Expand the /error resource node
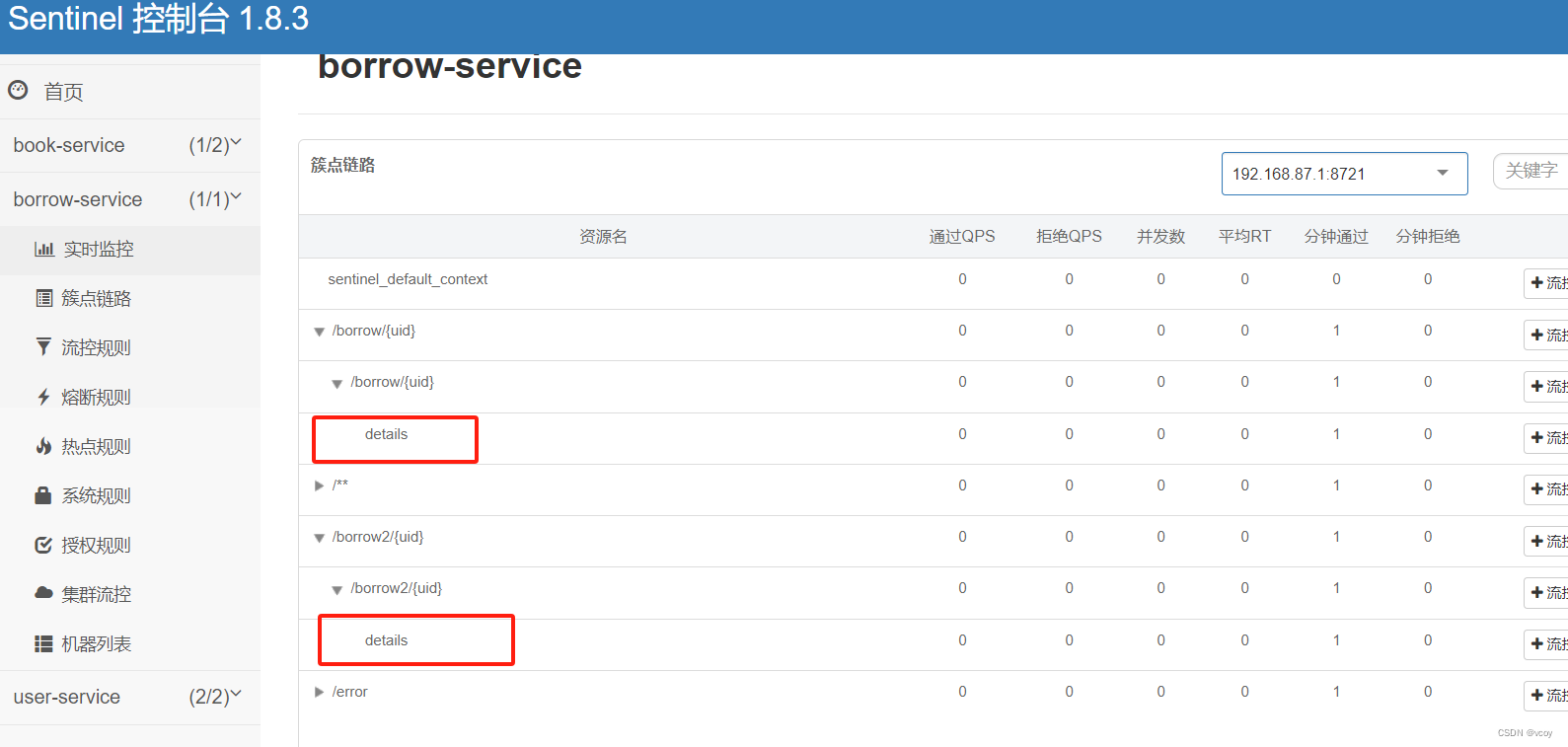1568x747 pixels. coord(319,692)
